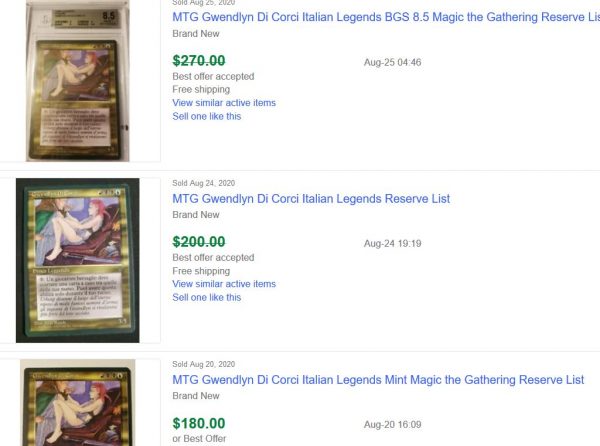The width and height of the screenshot is (600, 446).
Task: View similar active items for $200.00 listing
Action: 224,284
